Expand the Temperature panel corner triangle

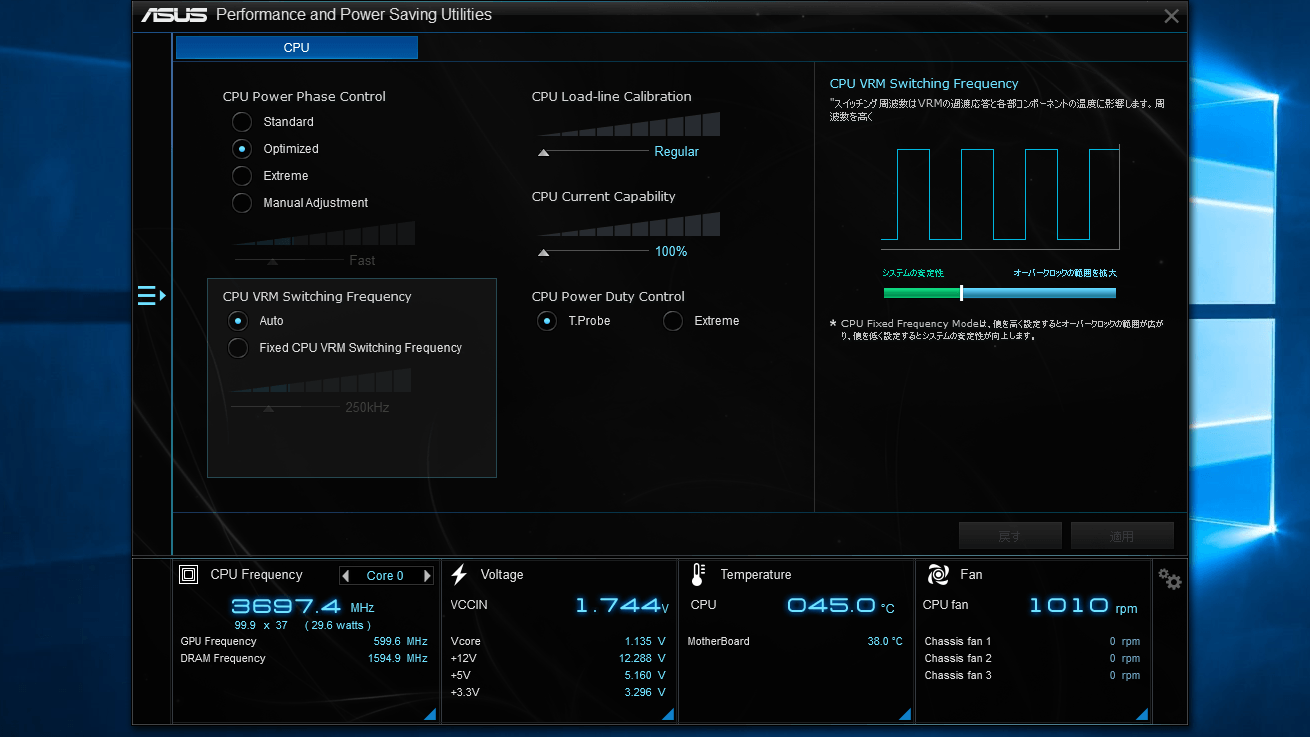(905, 713)
